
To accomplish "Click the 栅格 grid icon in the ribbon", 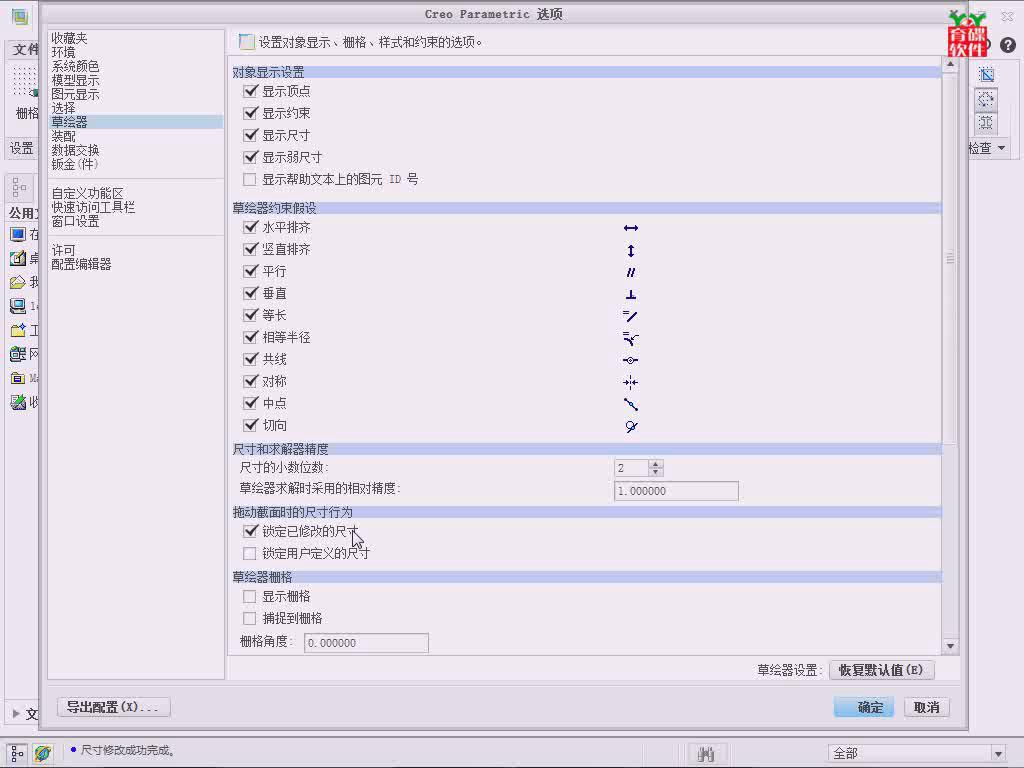I will pos(25,84).
